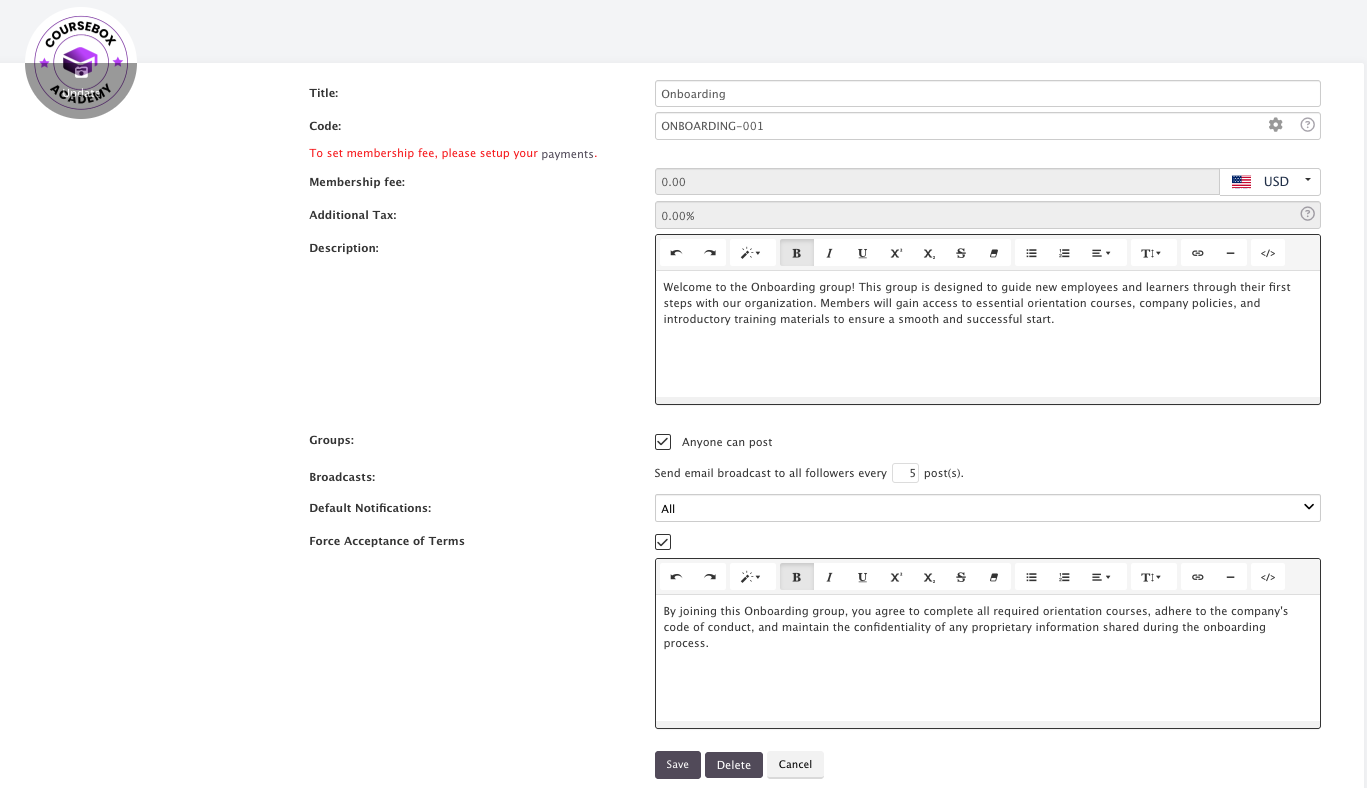Open the USD currency dropdown

[x=1270, y=181]
